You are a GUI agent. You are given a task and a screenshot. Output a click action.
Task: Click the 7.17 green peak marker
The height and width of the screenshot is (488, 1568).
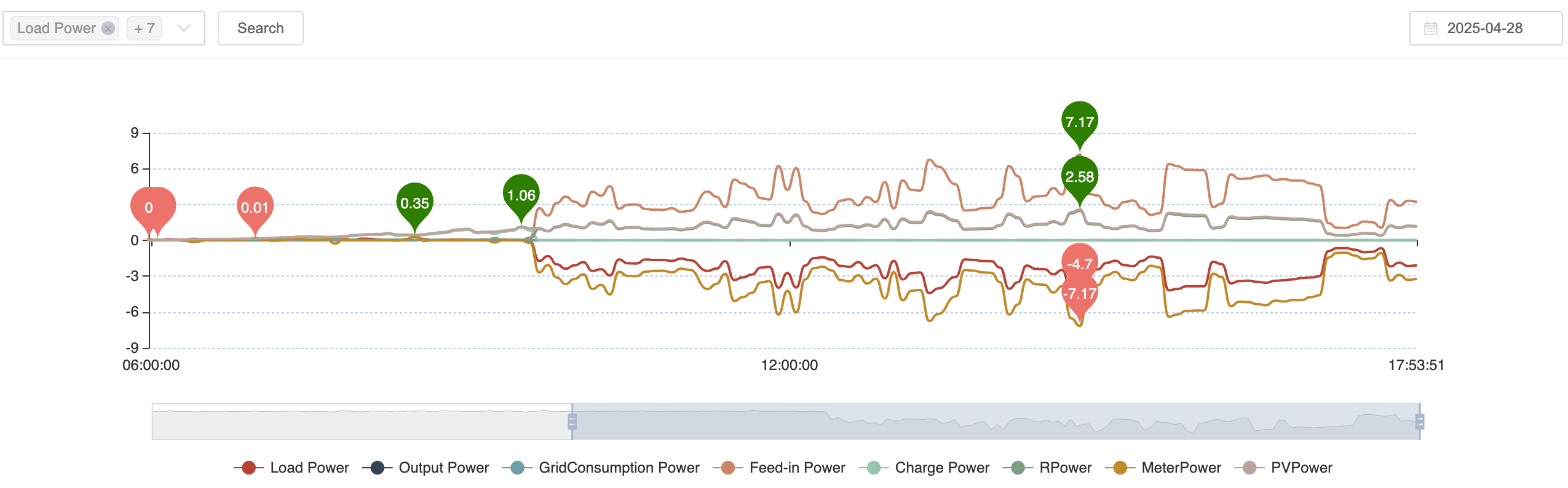(1080, 121)
